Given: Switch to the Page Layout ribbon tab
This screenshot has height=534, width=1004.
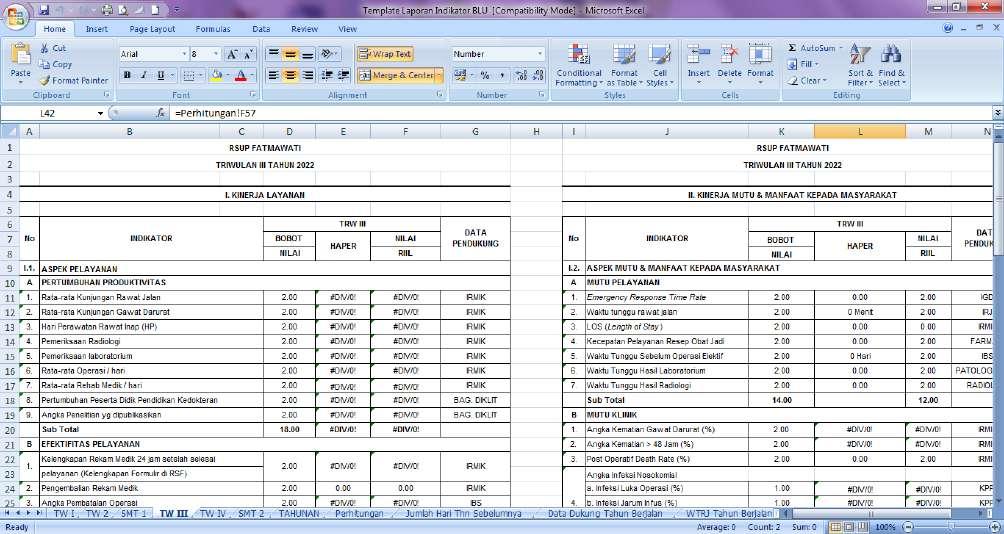Looking at the screenshot, I should [x=152, y=29].
